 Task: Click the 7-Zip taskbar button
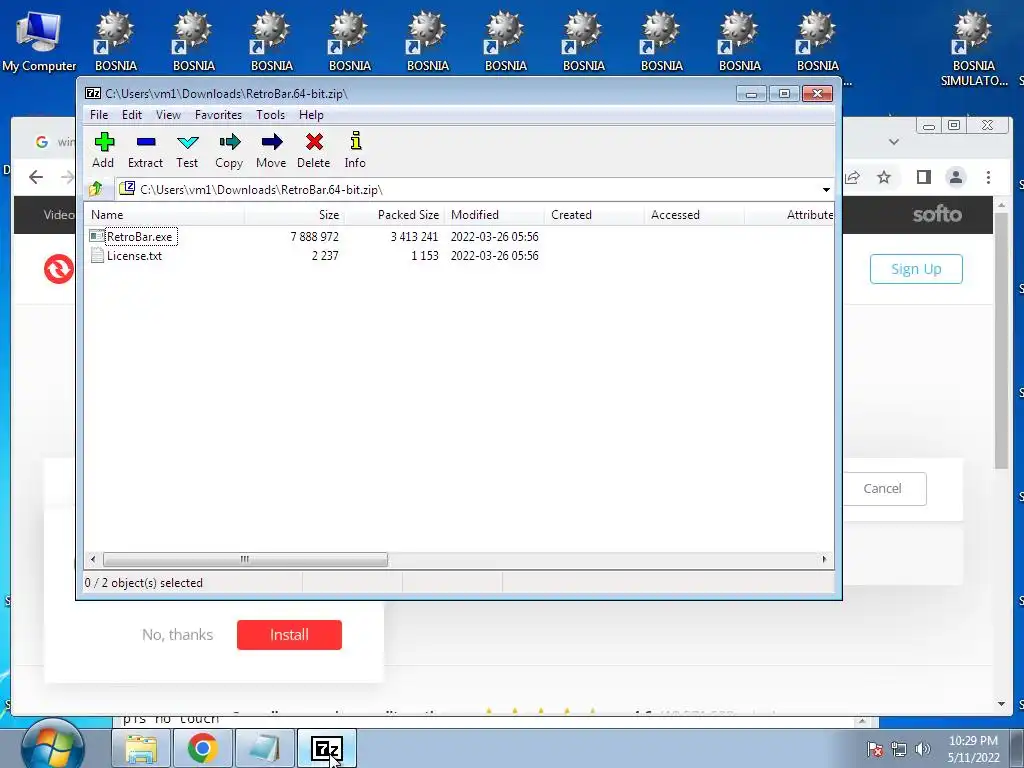[327, 748]
